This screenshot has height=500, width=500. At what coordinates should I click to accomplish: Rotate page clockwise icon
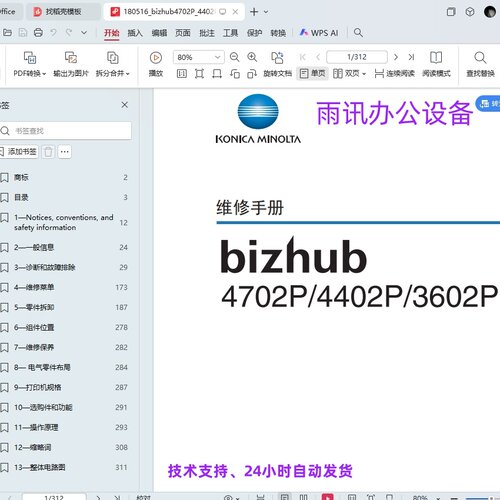pos(252,73)
